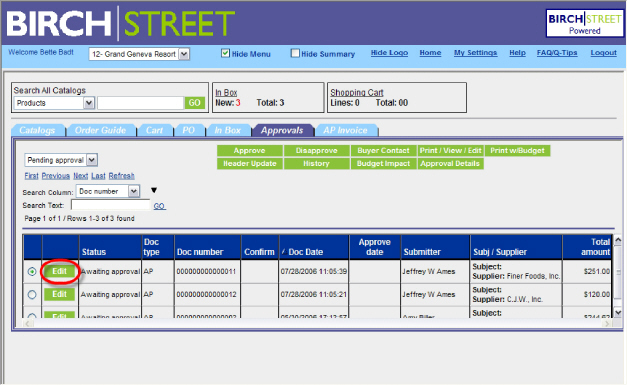Screen dimensions: 627x385
Task: Click the horizontal scrollbar under the table
Action: click(x=317, y=323)
